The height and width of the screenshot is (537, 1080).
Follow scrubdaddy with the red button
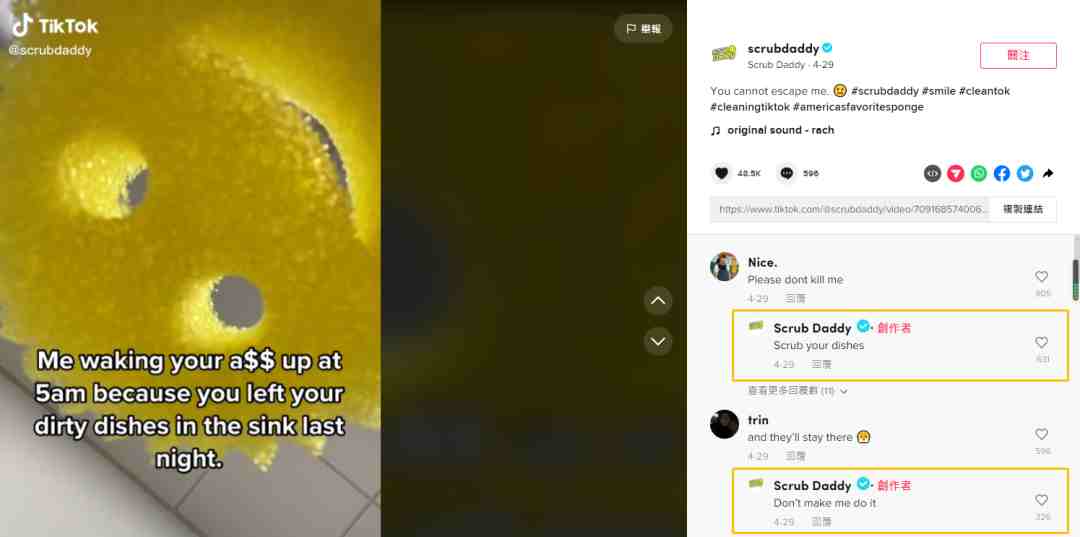(1018, 56)
